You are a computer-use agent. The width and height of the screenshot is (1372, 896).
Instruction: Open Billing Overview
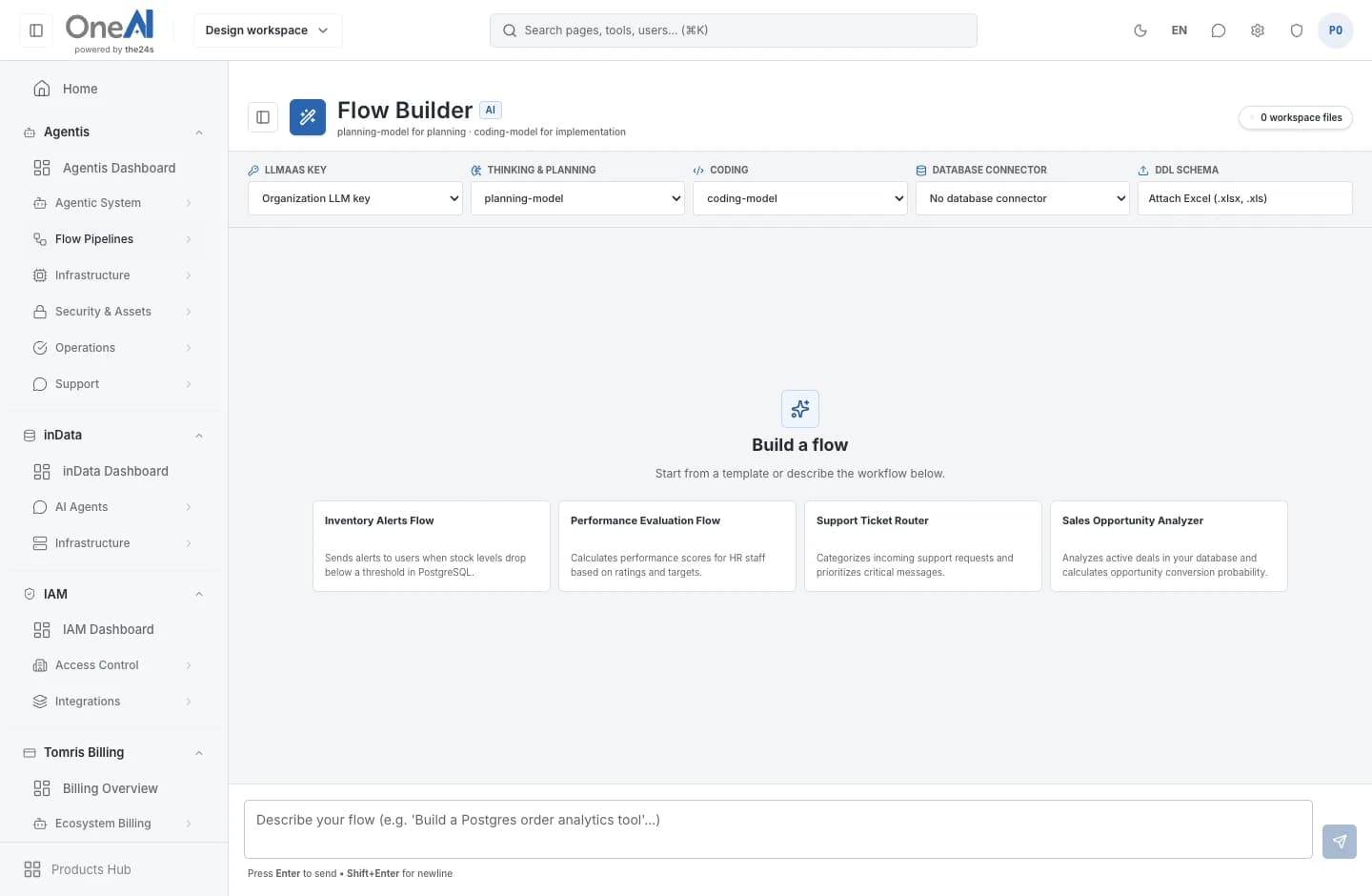click(114, 788)
